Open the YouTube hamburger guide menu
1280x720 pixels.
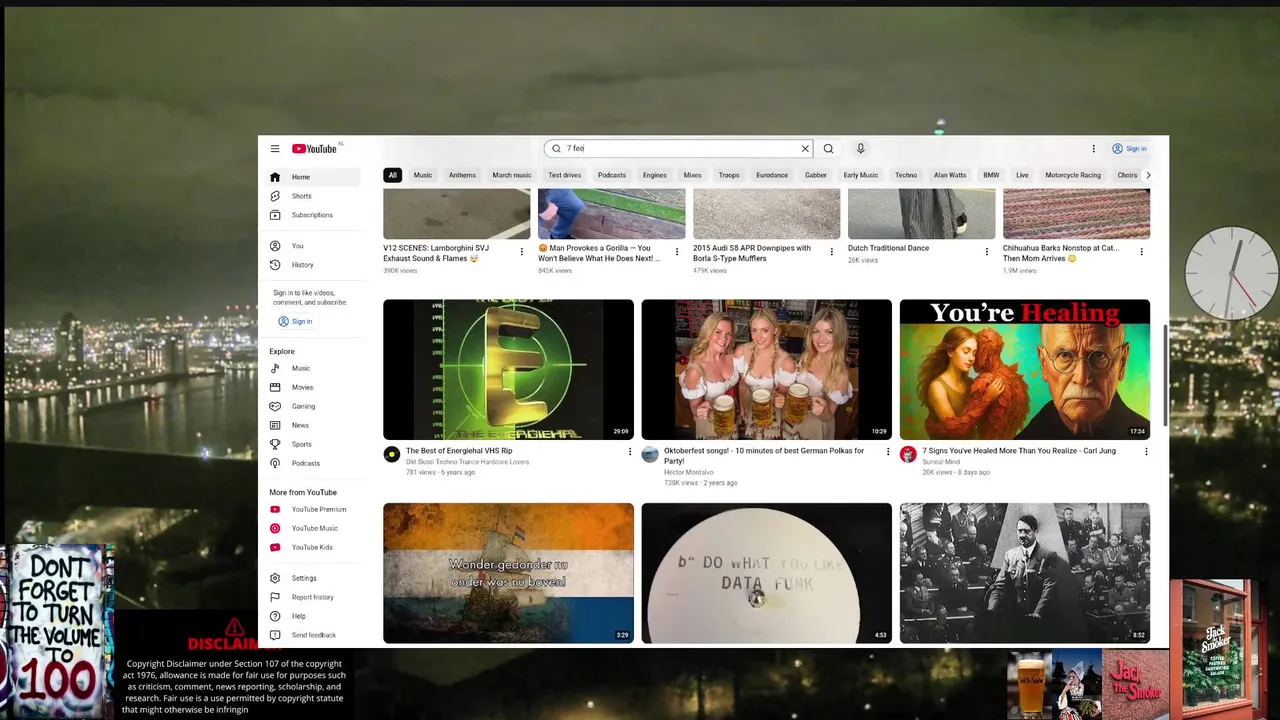coord(275,149)
